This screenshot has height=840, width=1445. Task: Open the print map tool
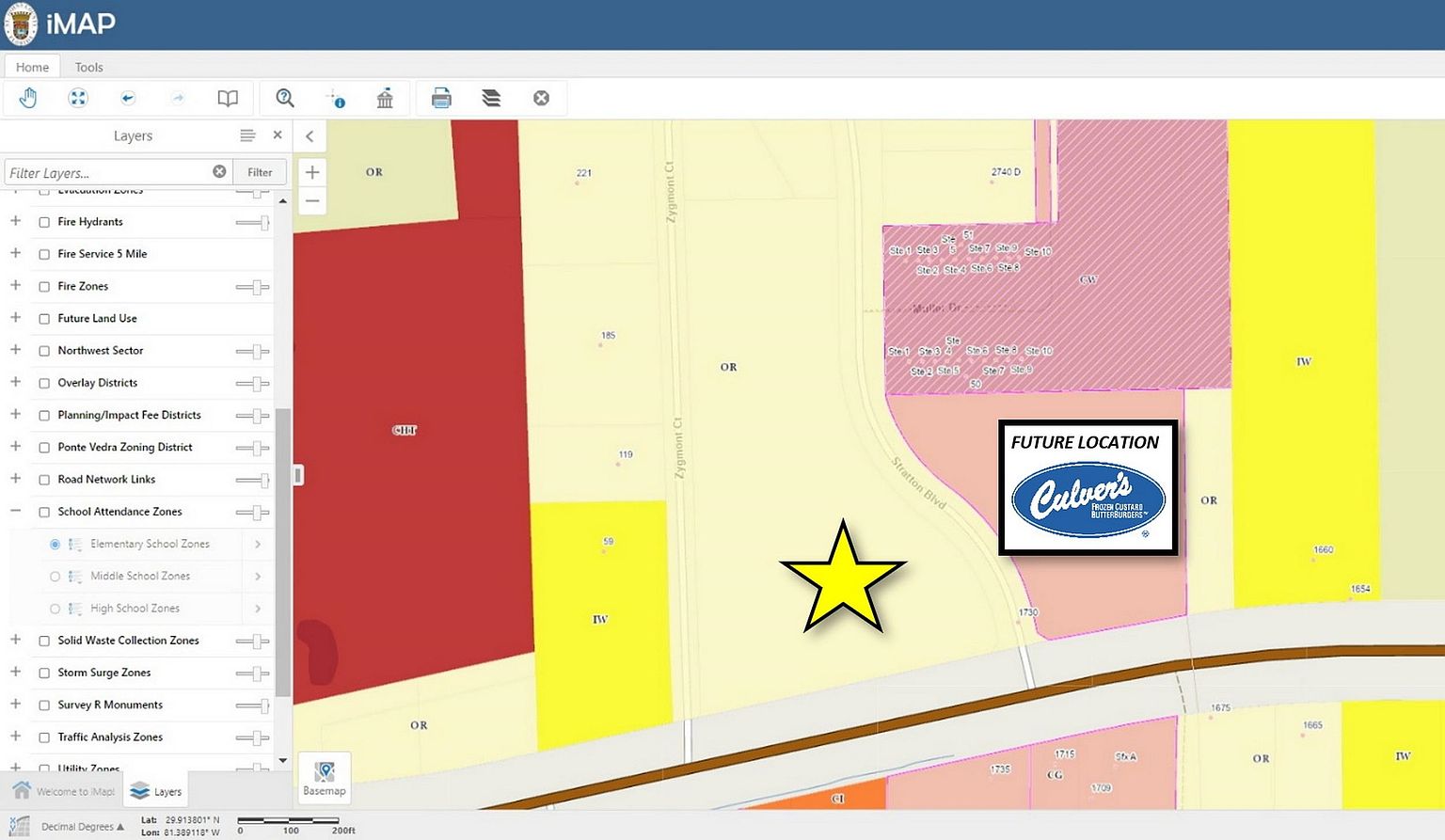coord(441,98)
